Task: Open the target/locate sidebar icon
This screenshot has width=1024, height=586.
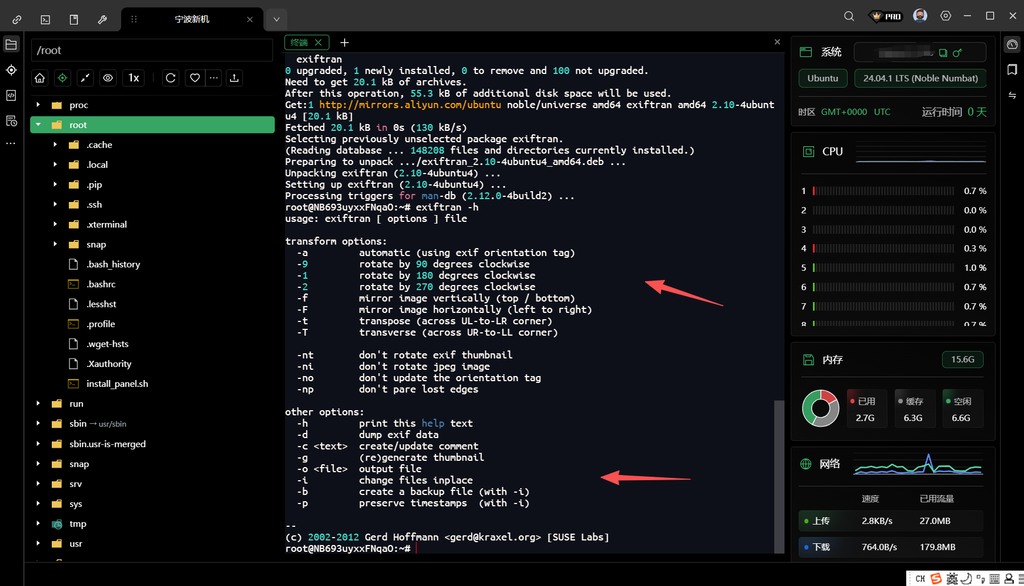Action: tap(11, 70)
